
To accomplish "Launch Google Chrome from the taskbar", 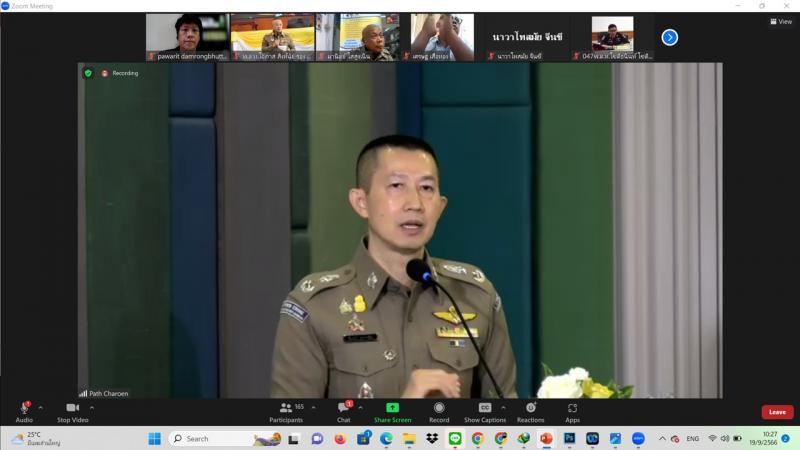I will pyautogui.click(x=478, y=438).
